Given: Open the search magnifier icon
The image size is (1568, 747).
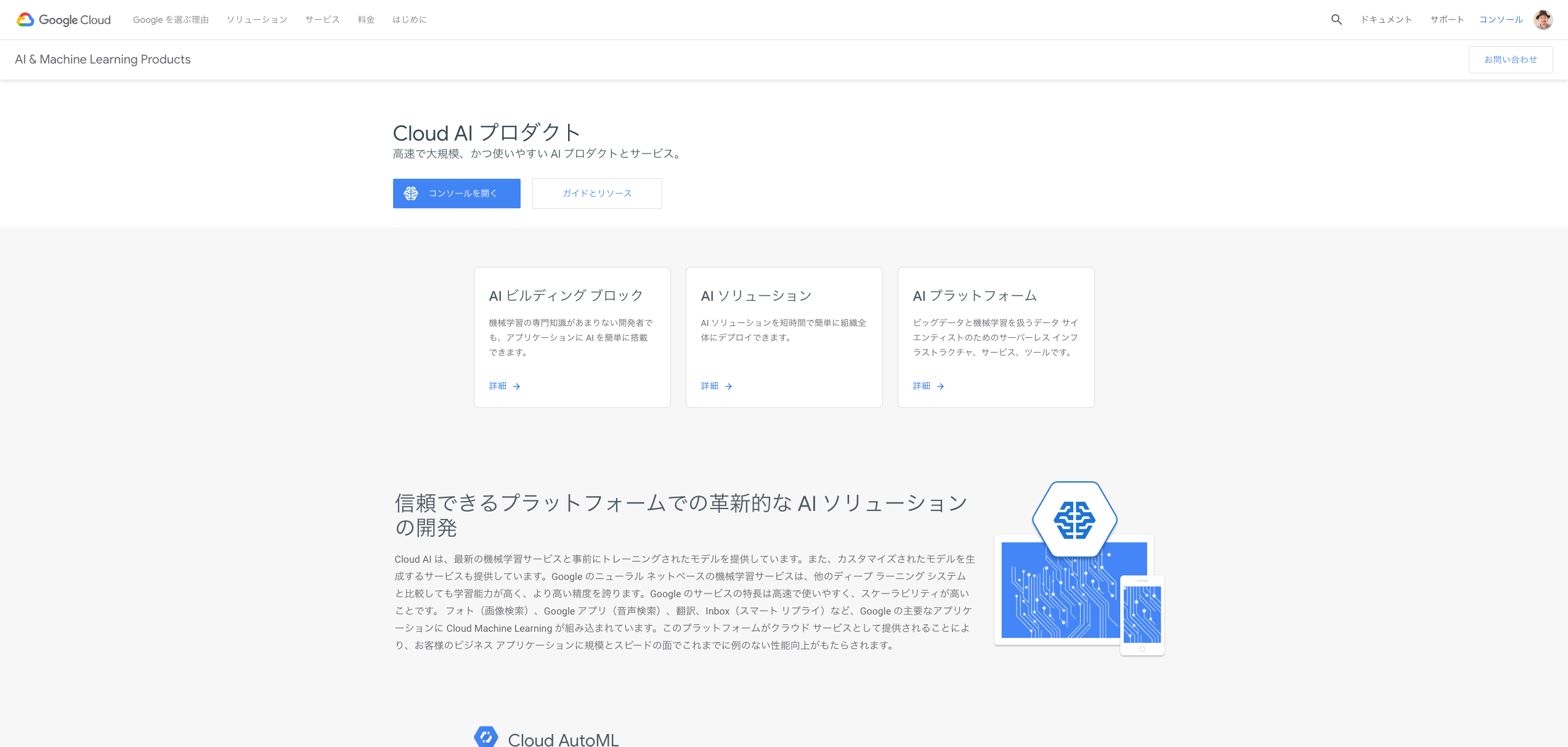Looking at the screenshot, I should click(1336, 20).
